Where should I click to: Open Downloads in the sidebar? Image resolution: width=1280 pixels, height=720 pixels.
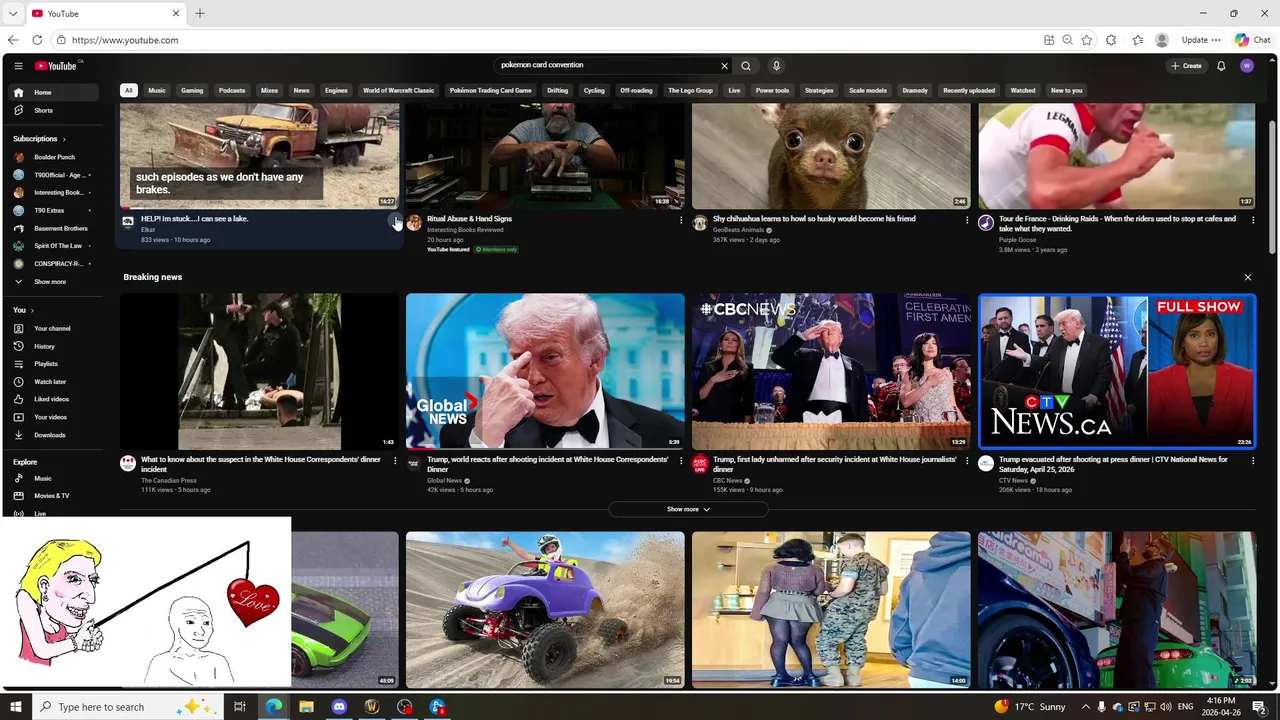tap(55, 435)
